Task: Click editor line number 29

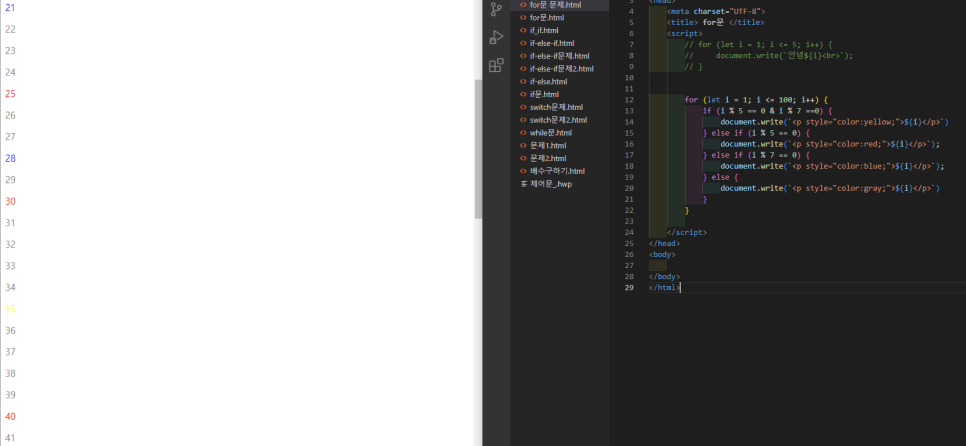Action: 628,288
